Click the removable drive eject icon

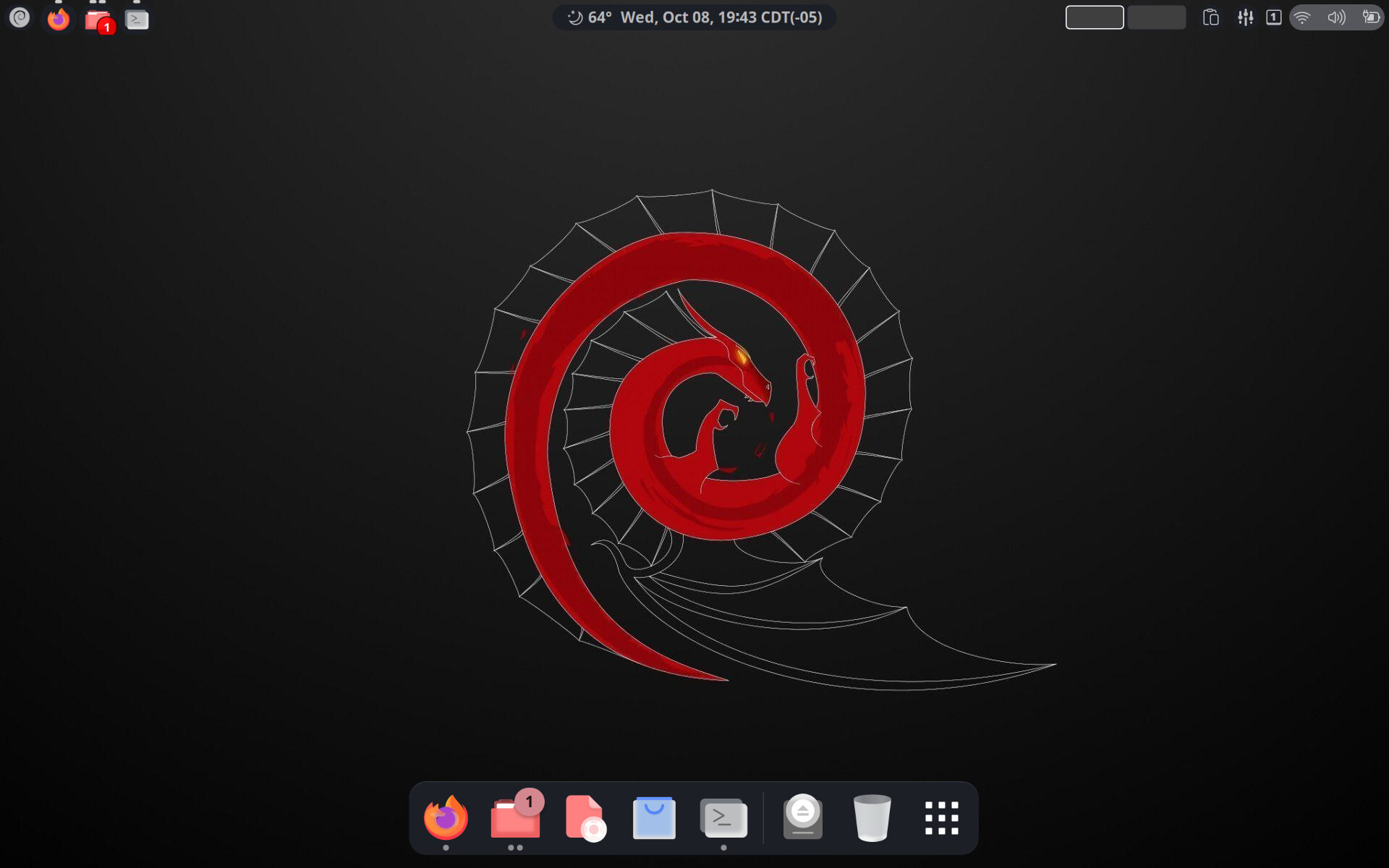click(x=802, y=817)
